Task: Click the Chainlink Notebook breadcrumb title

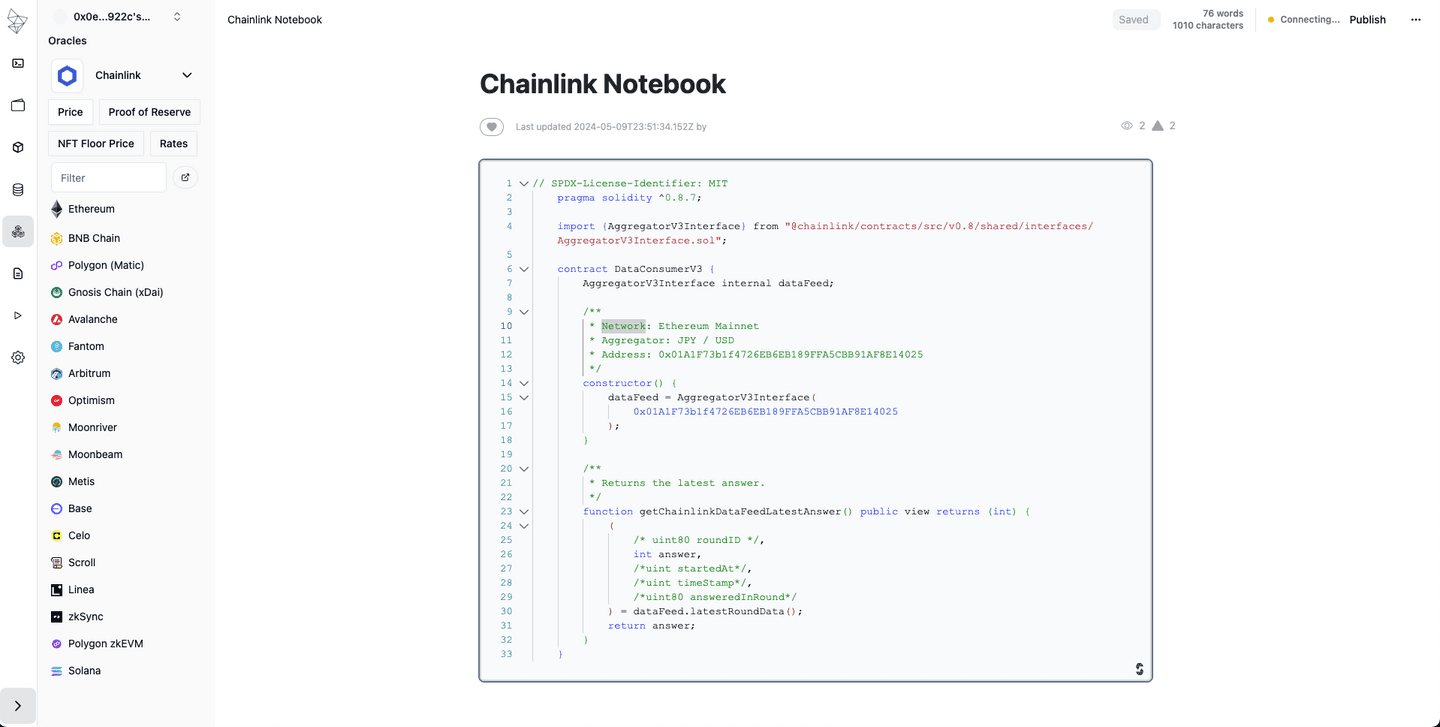Action: click(275, 20)
